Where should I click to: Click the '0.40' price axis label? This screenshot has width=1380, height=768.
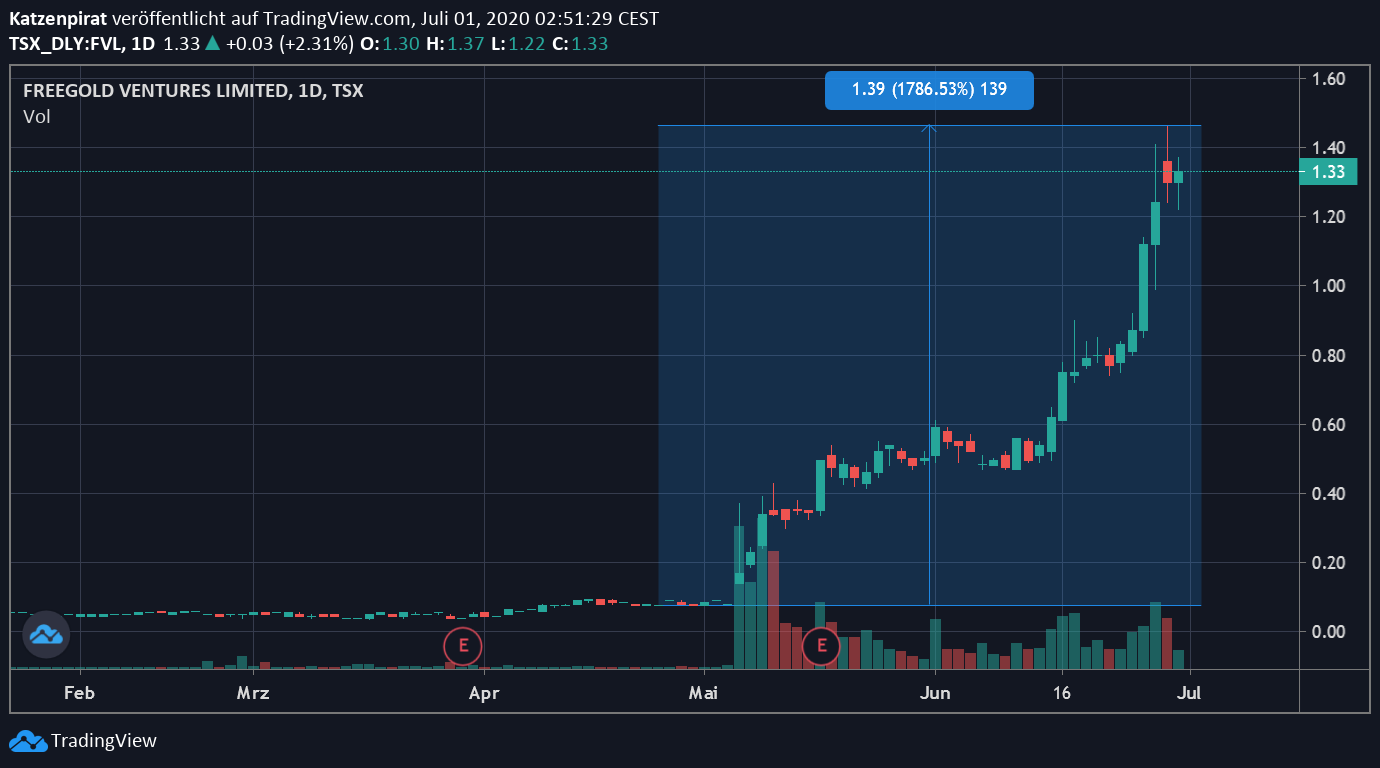(1328, 494)
